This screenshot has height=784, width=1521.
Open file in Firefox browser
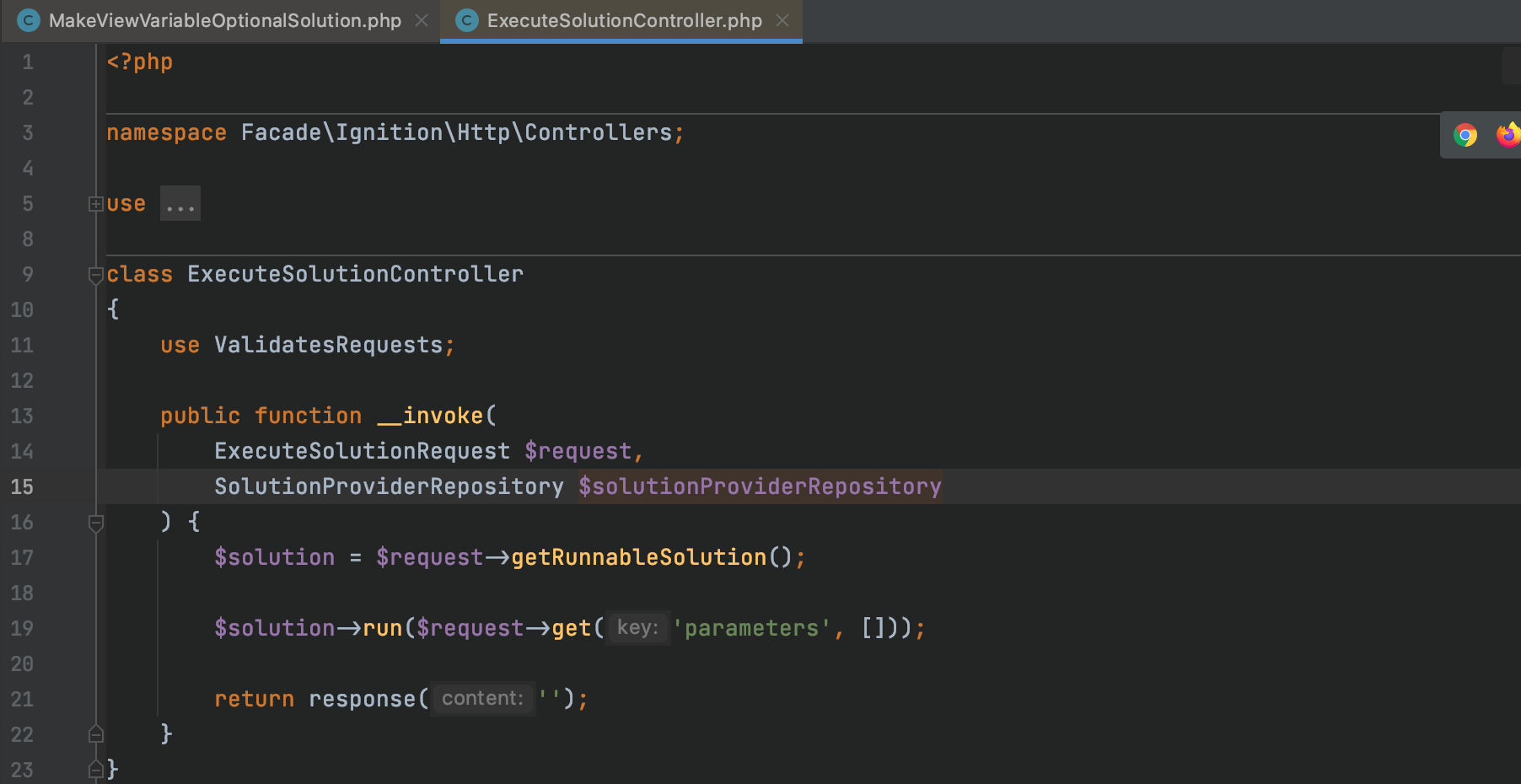tap(1508, 135)
